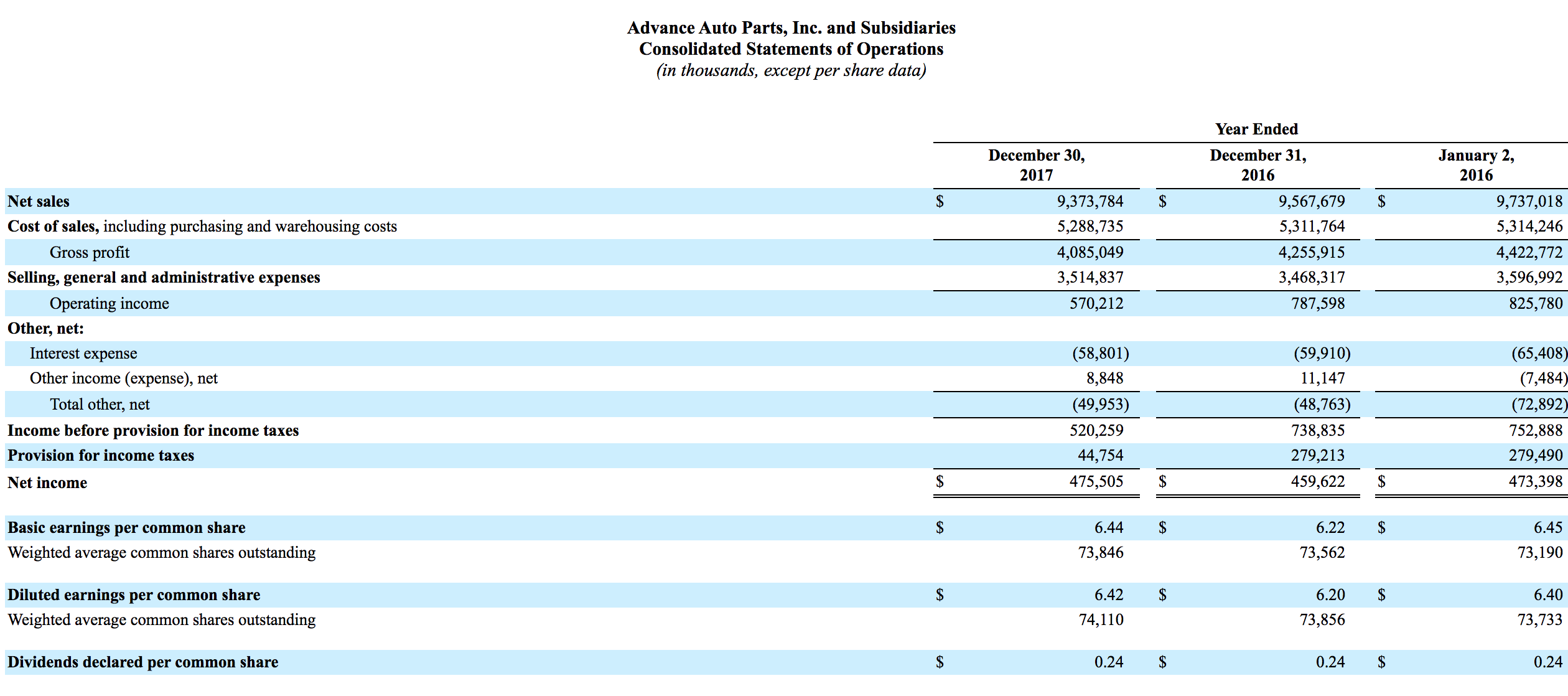1568x696 pixels.
Task: Select SG&A value 3,514,837
Action: pos(1090,278)
